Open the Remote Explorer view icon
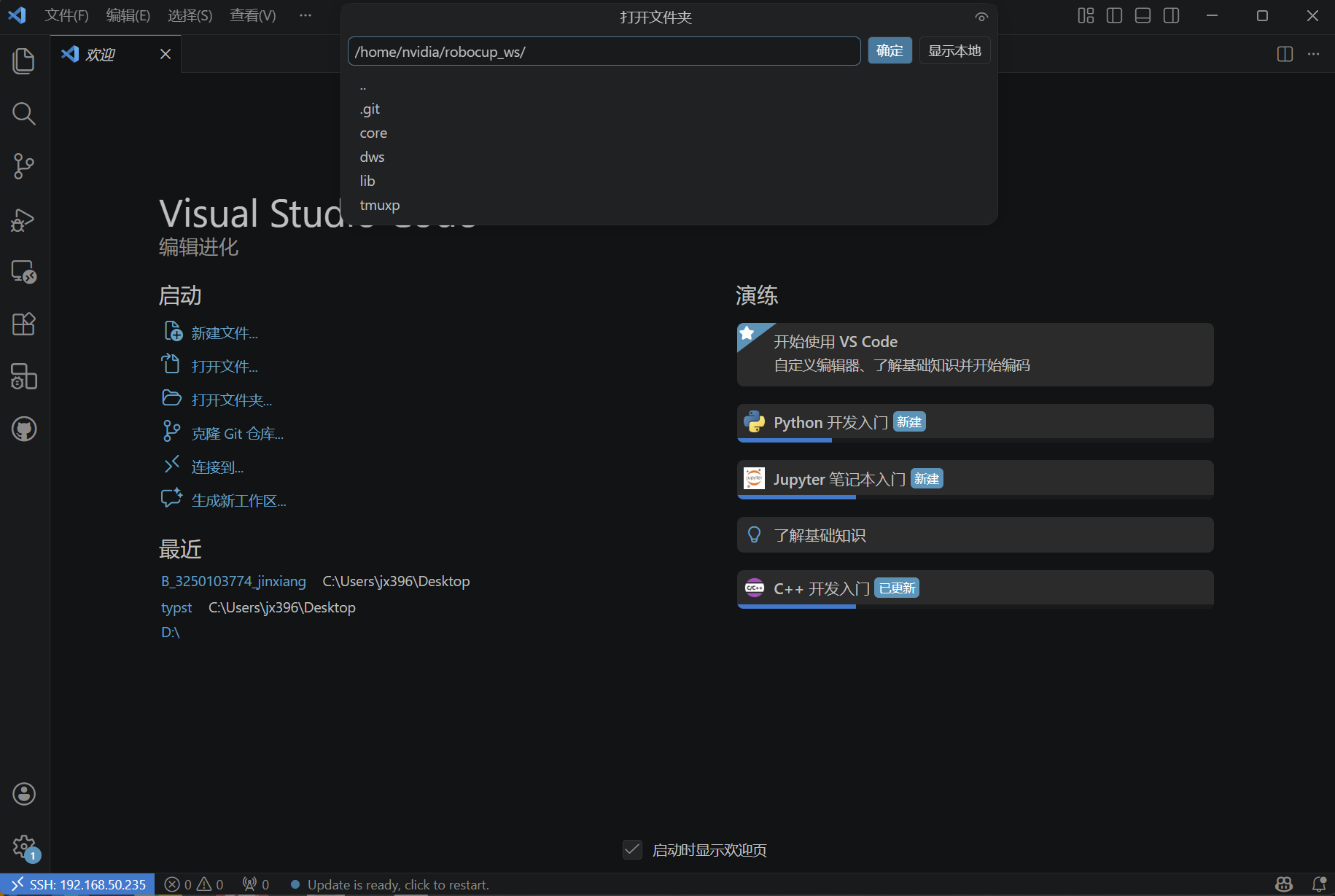The width and height of the screenshot is (1335, 896). [24, 272]
